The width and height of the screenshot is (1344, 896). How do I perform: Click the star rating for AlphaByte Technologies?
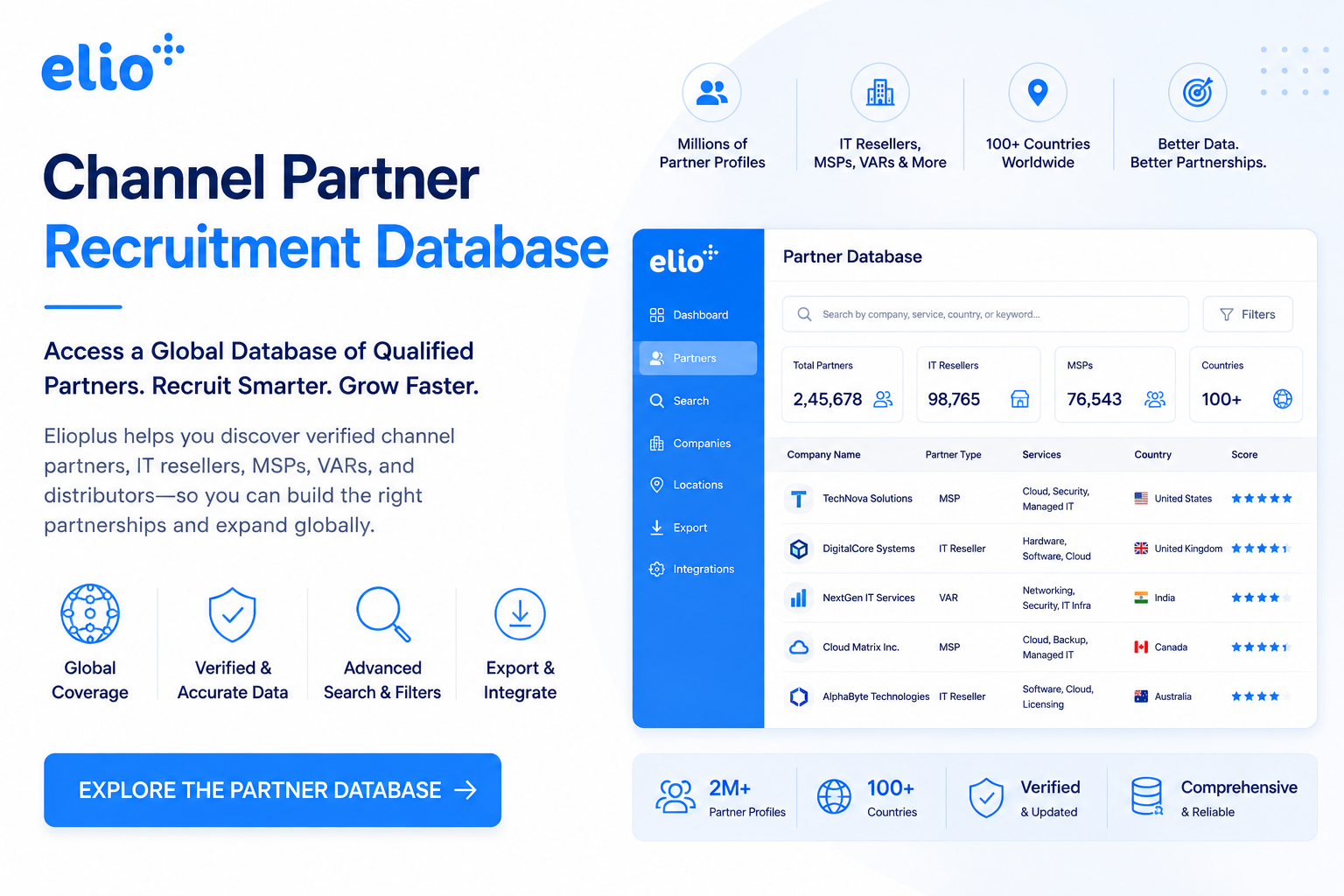pyautogui.click(x=1262, y=696)
